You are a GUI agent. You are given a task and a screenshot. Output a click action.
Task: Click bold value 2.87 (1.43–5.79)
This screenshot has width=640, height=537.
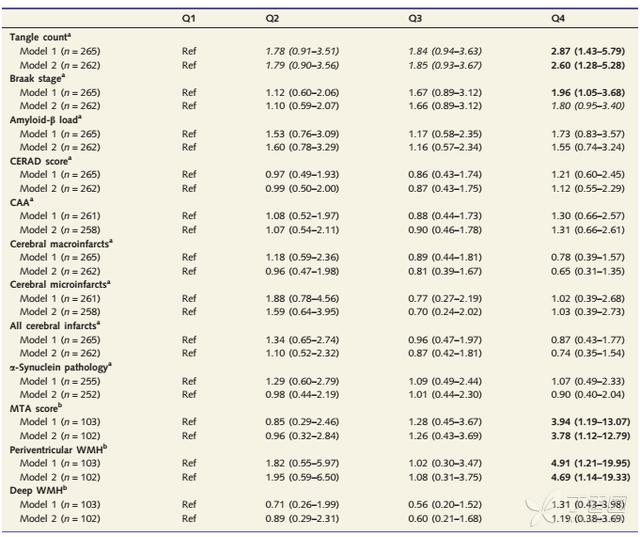588,51
